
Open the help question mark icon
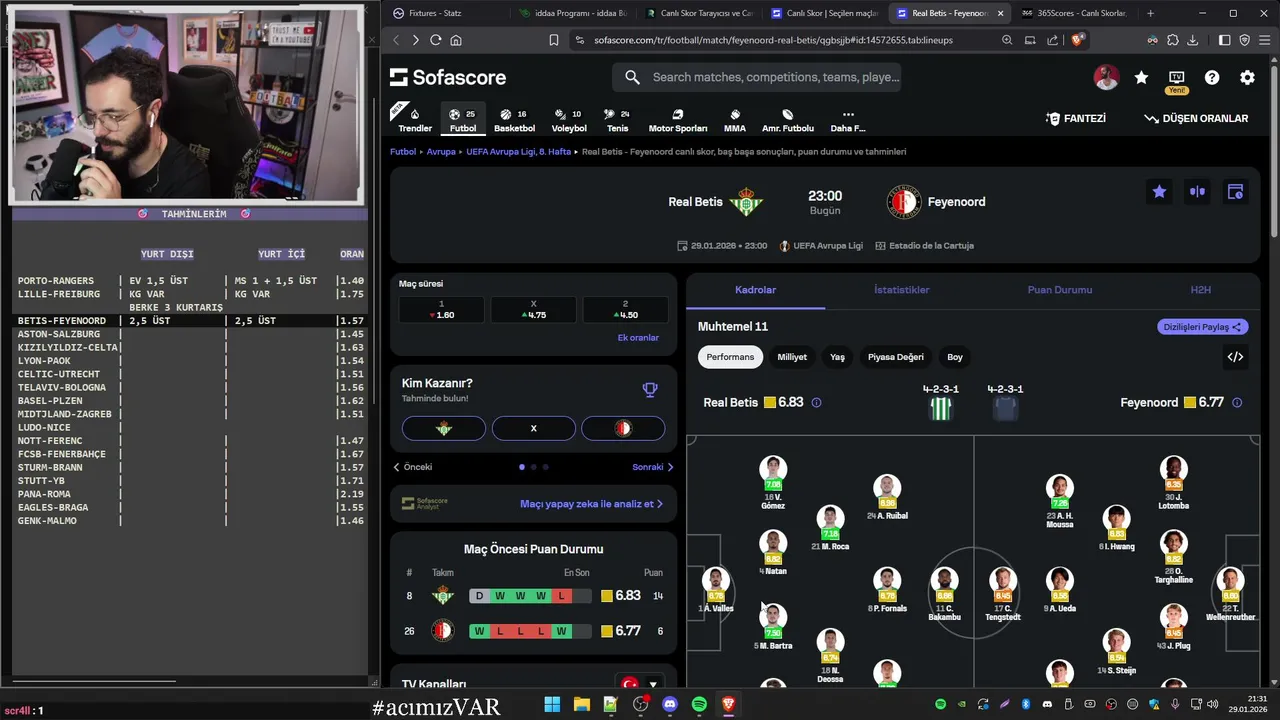(x=1212, y=77)
